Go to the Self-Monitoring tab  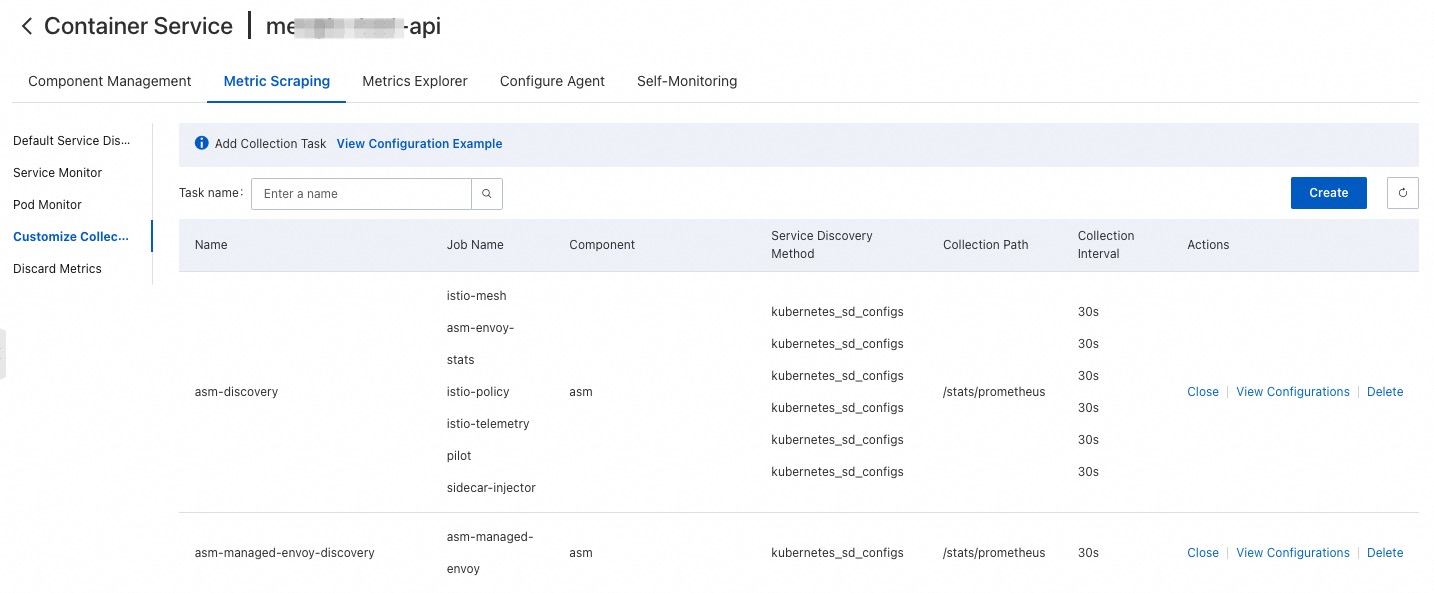[x=686, y=81]
